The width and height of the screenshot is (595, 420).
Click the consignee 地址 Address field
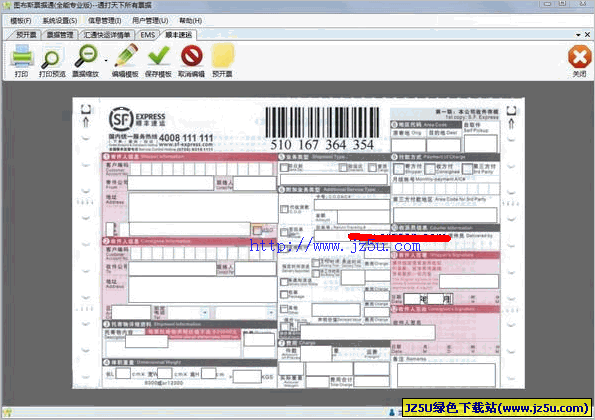click(203, 289)
